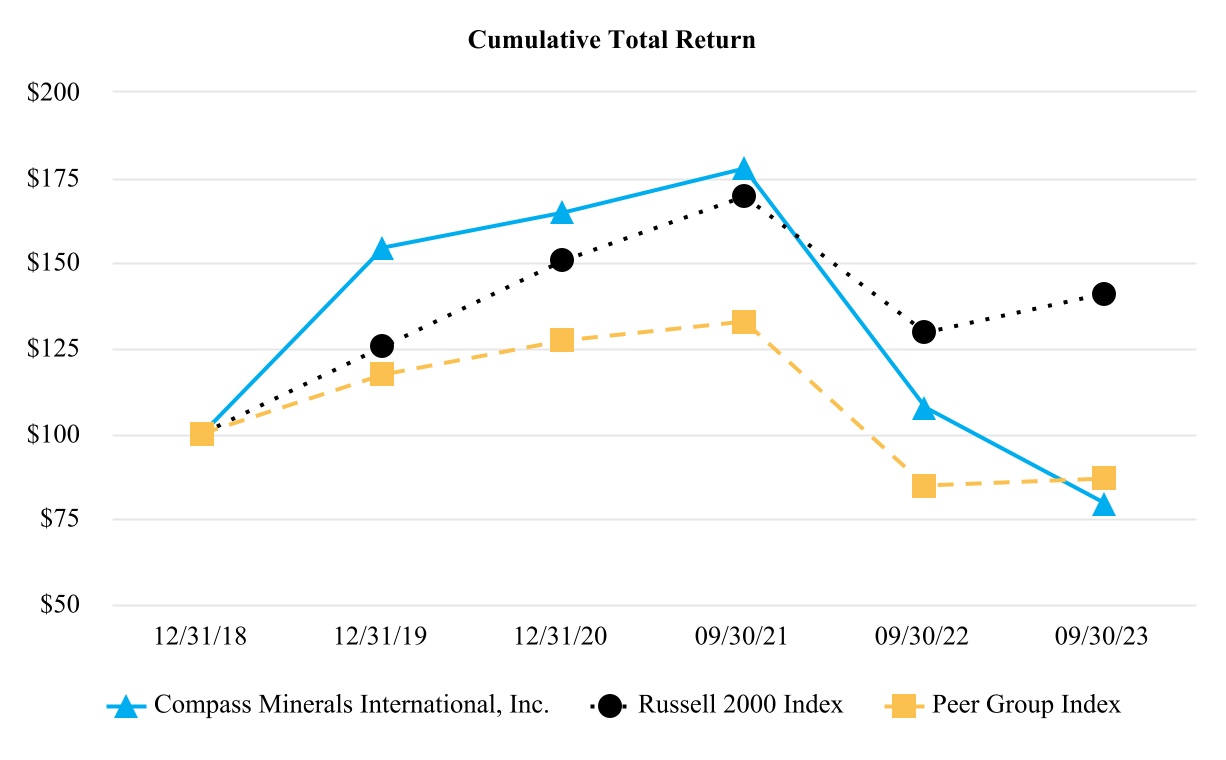Click the "Russell 2000 Index" legend label
This screenshot has width=1226, height=760.
[x=741, y=705]
